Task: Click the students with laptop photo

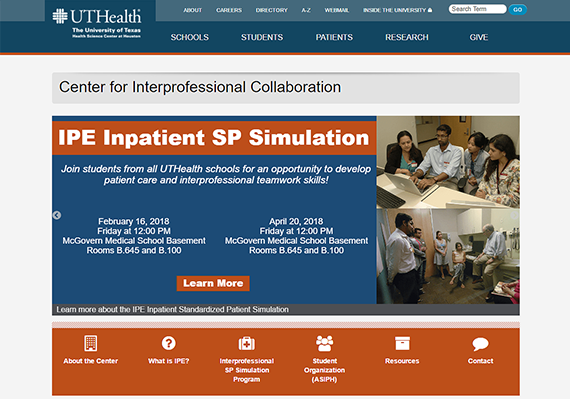Action: coord(448,162)
